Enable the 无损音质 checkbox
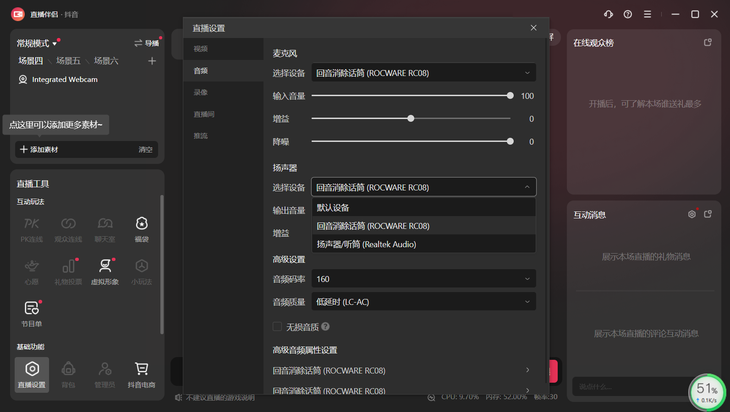 click(278, 326)
